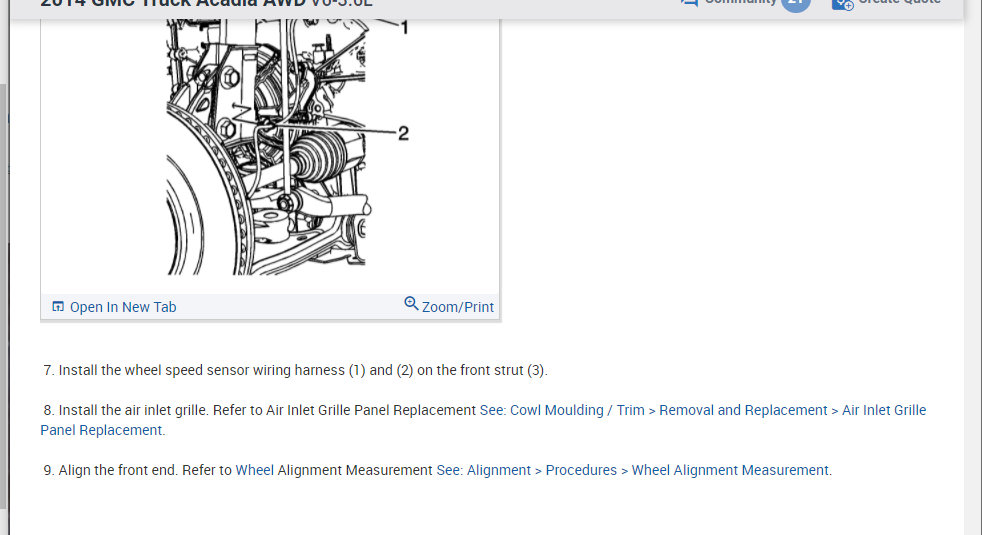Open Wheel Alignment Measurement link at end

click(x=730, y=470)
